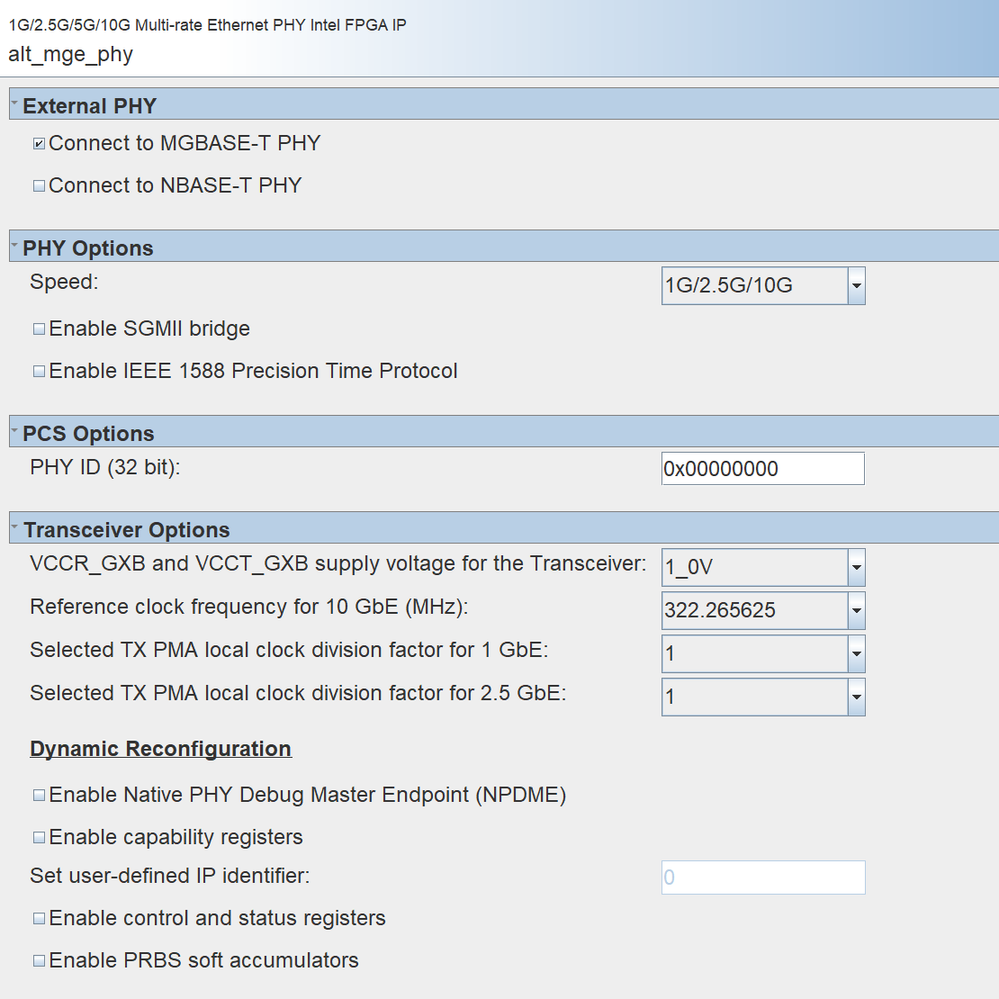Click the user-defined IP identifier field

763,877
